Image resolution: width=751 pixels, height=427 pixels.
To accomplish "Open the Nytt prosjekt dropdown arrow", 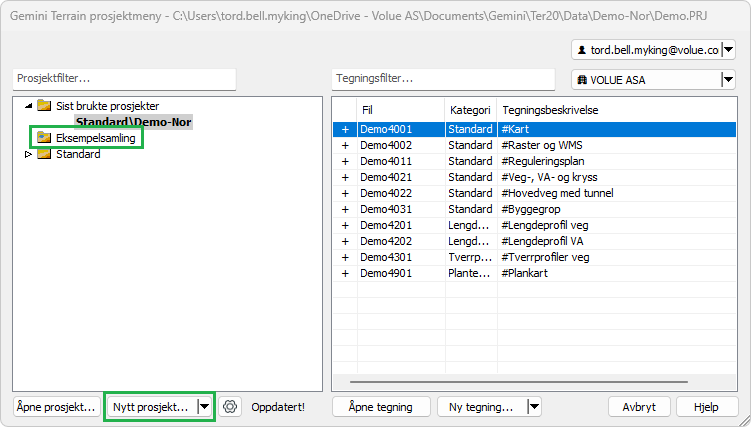I will [204, 407].
